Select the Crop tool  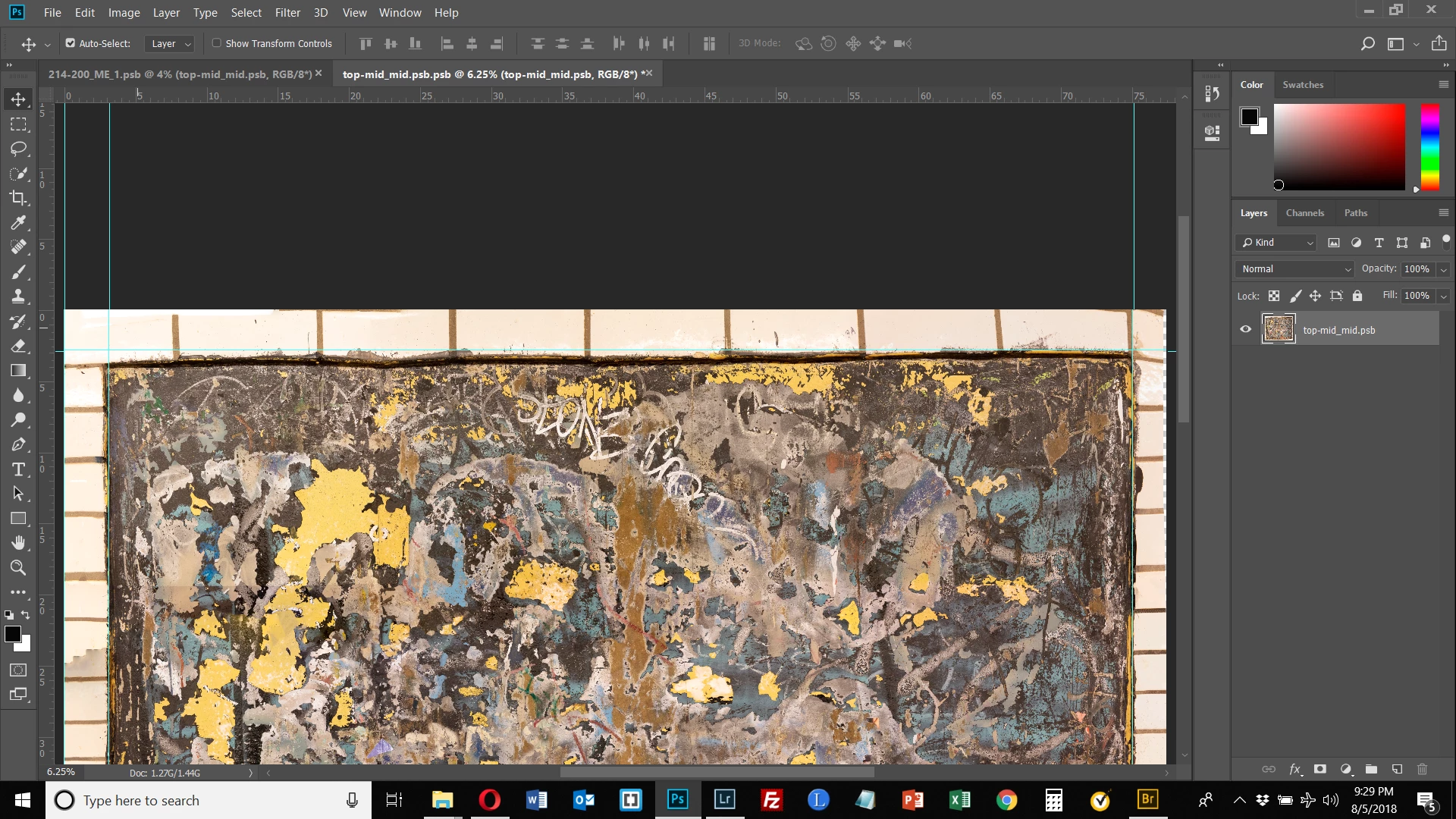click(x=18, y=198)
